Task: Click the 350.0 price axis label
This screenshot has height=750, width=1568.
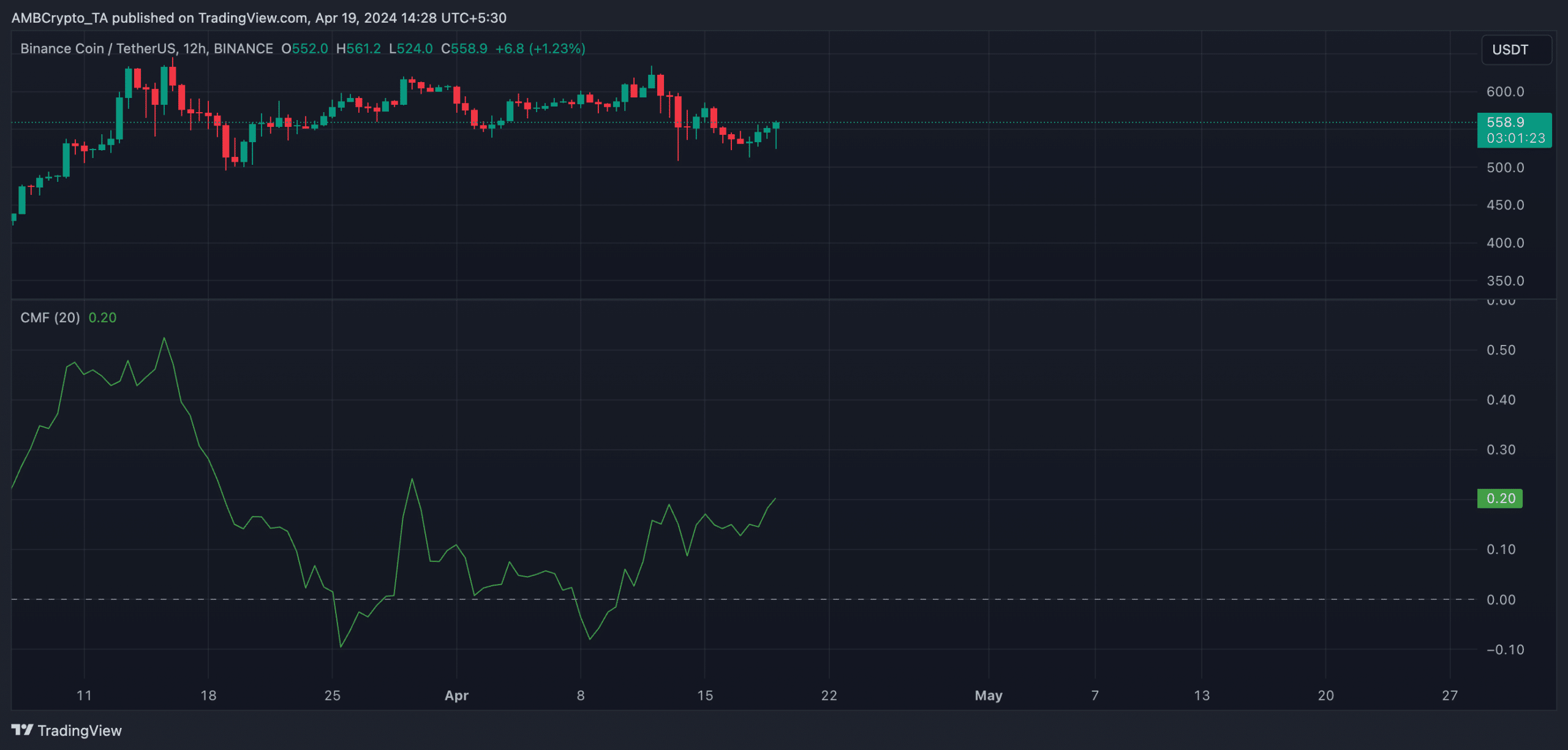Action: pos(1505,281)
